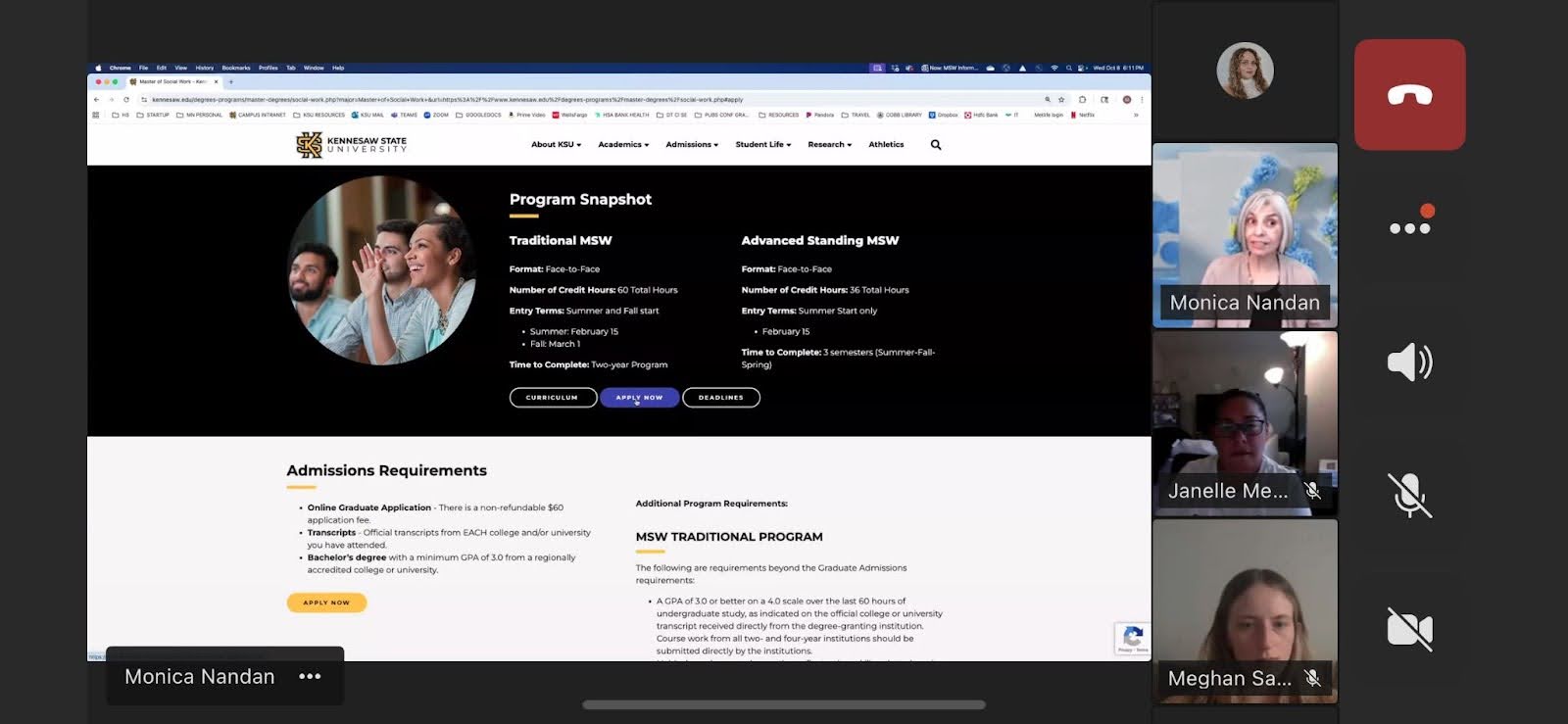
Task: Click the yellow Apply Now button
Action: tap(326, 603)
